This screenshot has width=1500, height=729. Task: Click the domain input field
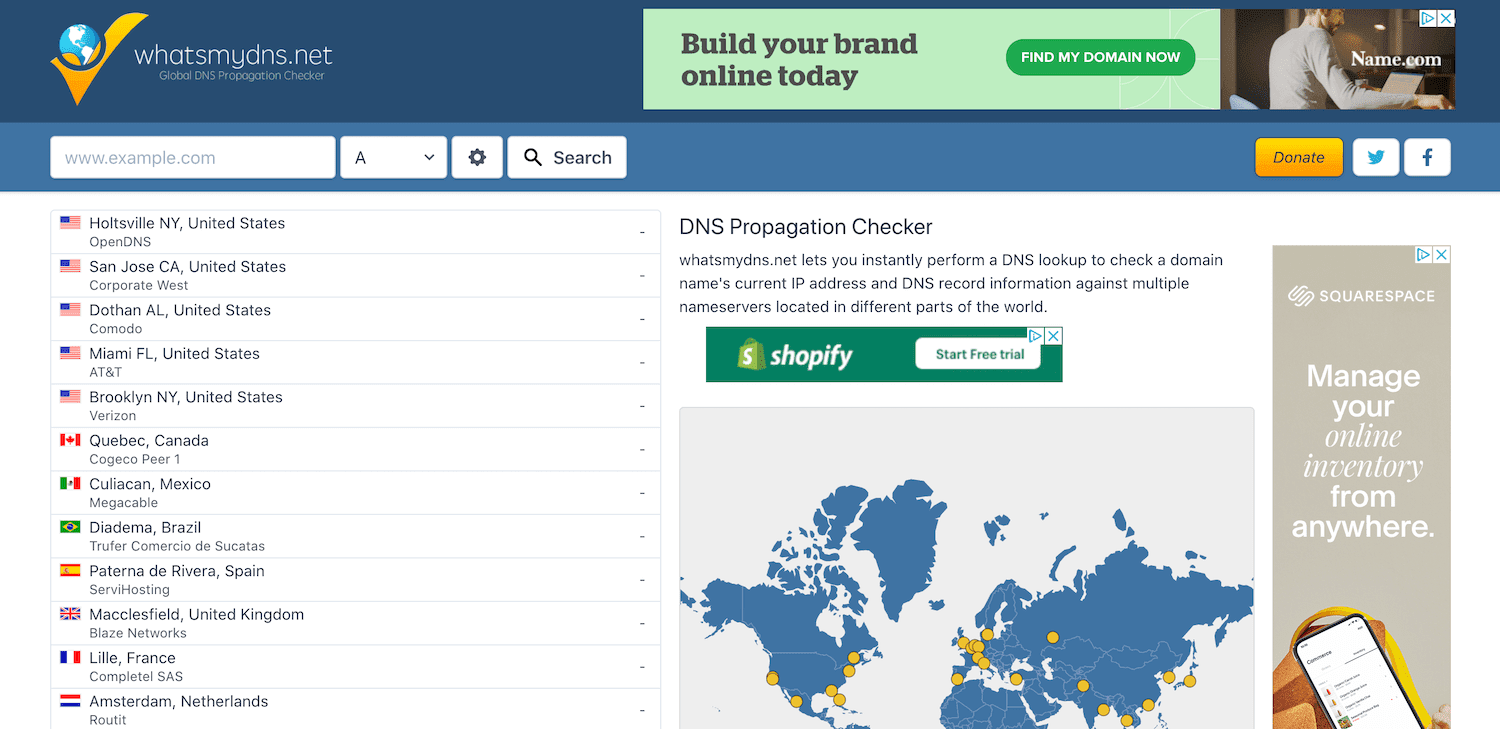192,157
